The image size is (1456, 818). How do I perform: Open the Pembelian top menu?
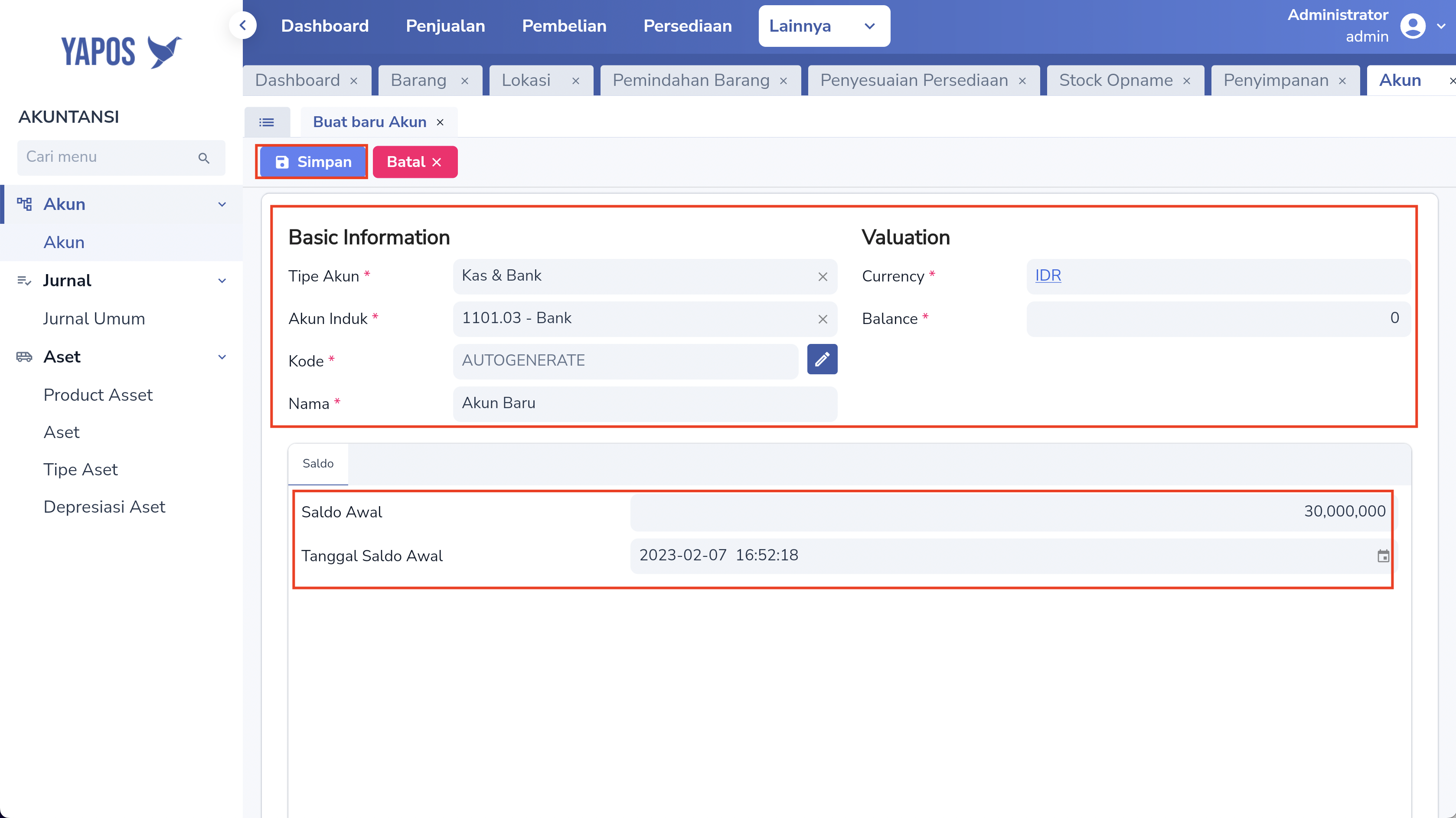click(x=564, y=26)
